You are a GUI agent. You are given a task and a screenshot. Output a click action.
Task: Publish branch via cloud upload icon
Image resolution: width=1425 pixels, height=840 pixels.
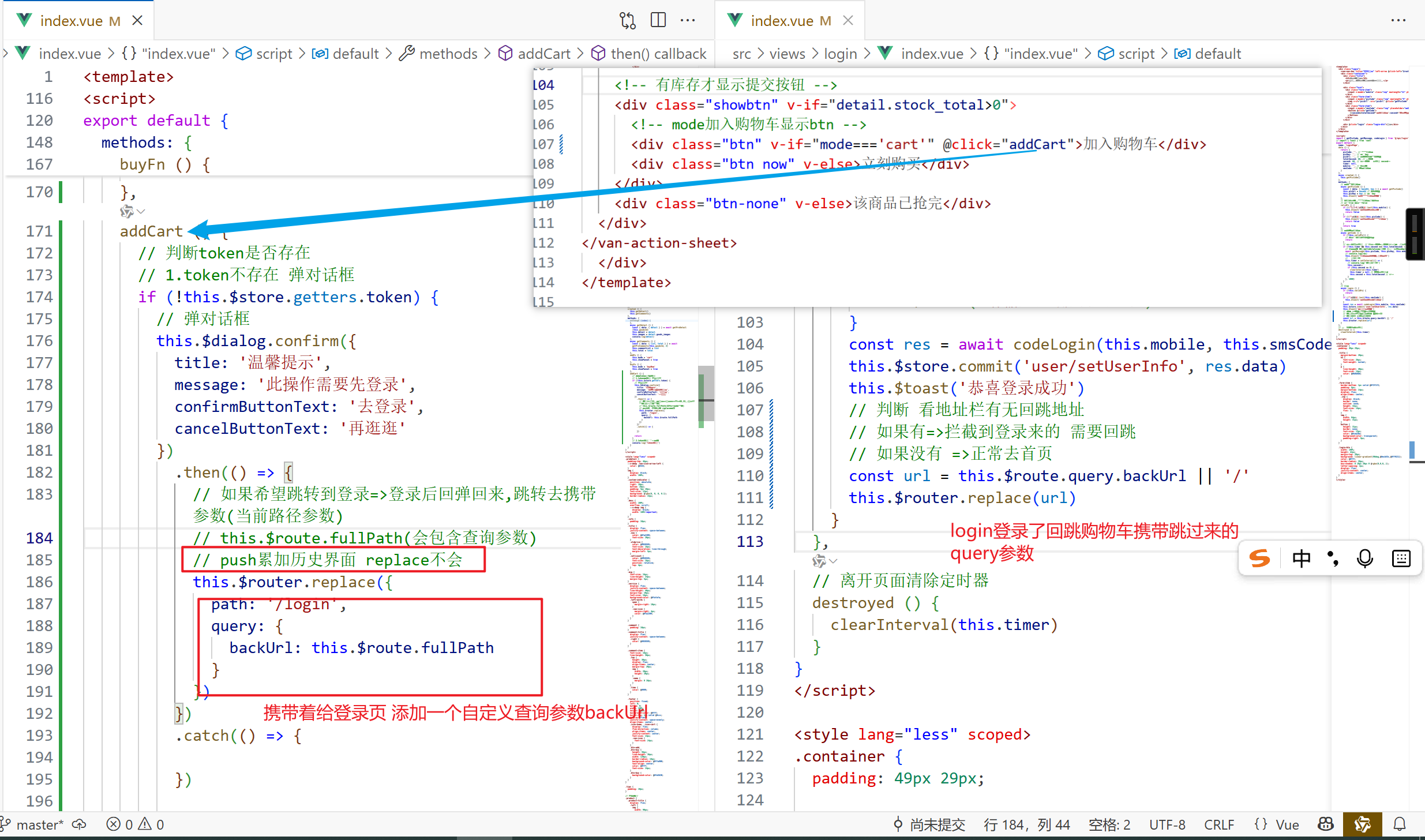coord(79,824)
